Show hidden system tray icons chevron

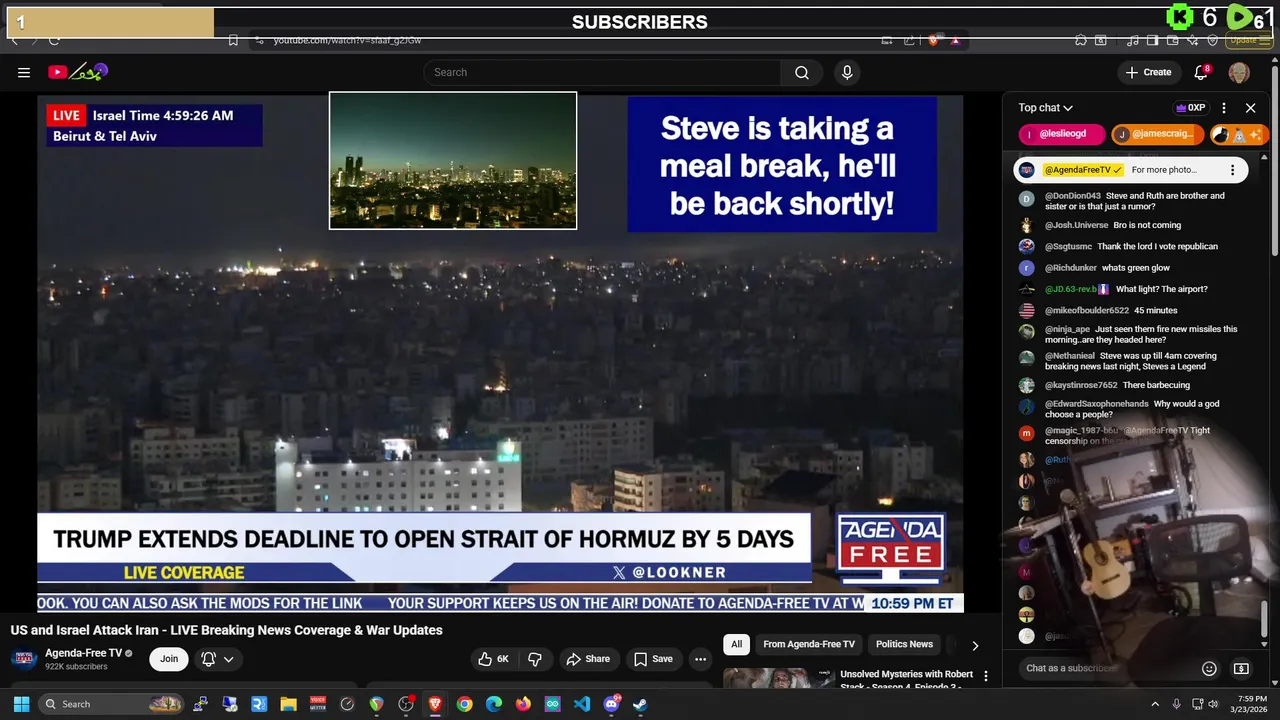(x=1155, y=704)
